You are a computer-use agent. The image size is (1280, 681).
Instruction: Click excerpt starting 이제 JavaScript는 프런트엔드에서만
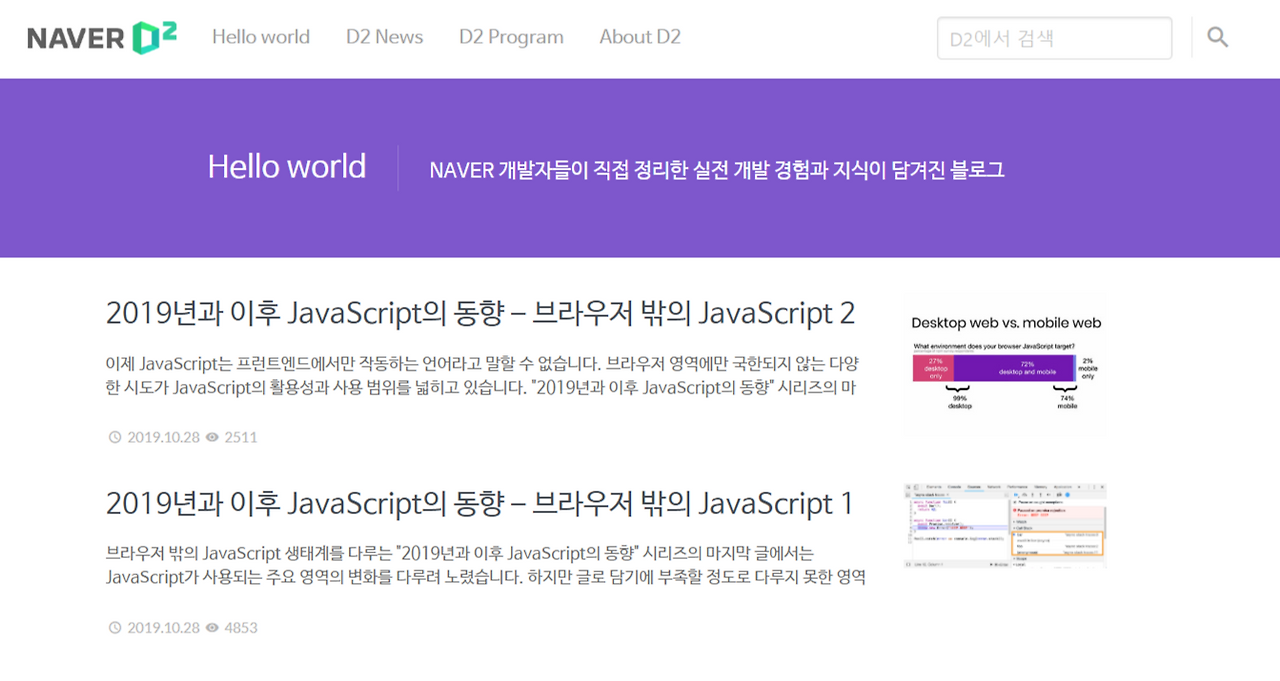pyautogui.click(x=482, y=375)
